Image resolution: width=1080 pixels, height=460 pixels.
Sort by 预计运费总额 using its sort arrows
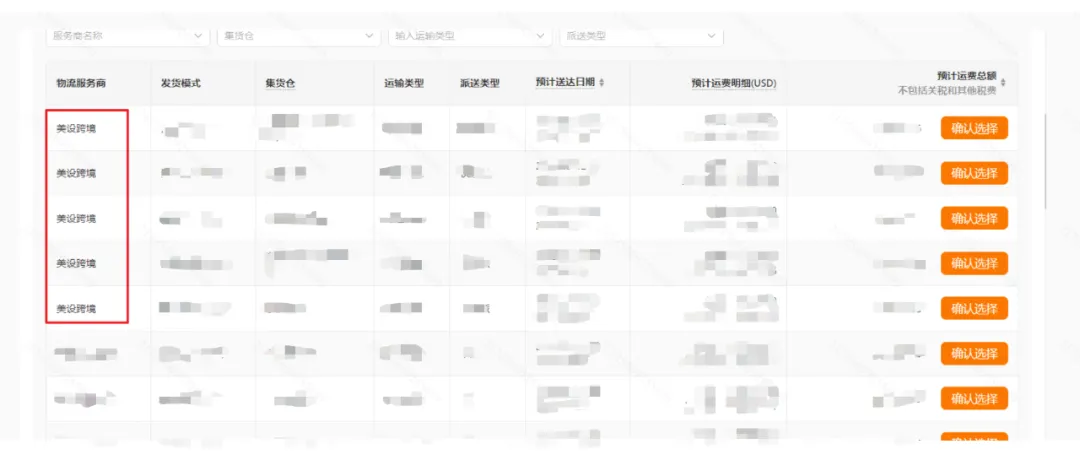1003,83
